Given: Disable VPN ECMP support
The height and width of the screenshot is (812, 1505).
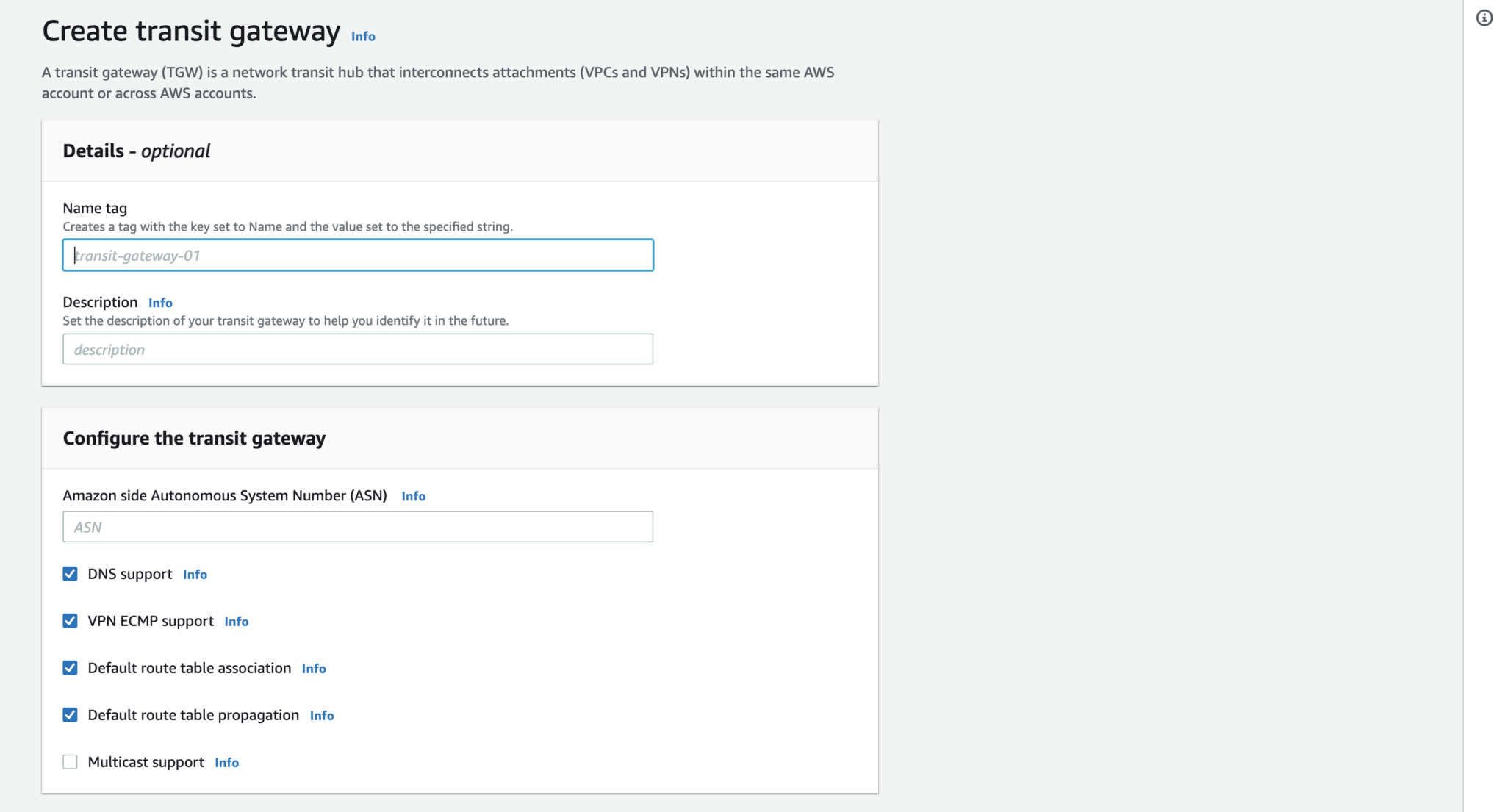Looking at the screenshot, I should click(70, 620).
